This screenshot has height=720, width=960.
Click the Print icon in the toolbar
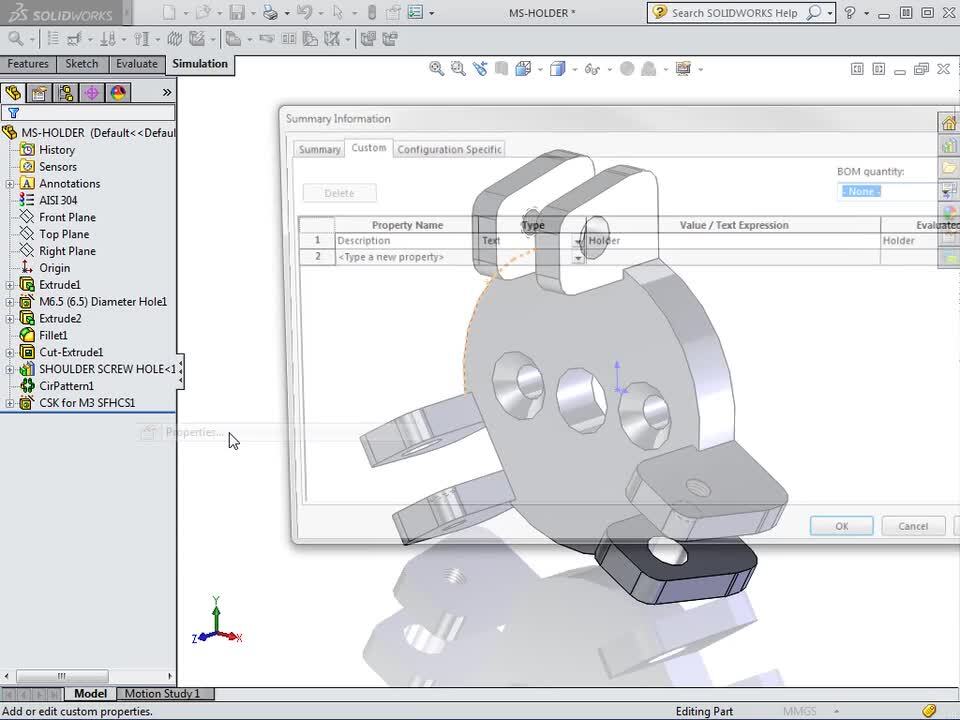(x=269, y=13)
